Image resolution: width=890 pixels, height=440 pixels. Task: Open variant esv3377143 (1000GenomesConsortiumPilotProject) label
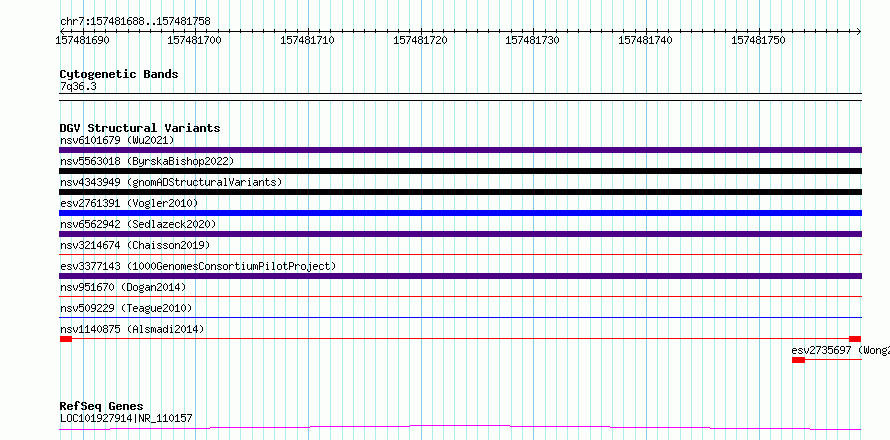tap(198, 266)
